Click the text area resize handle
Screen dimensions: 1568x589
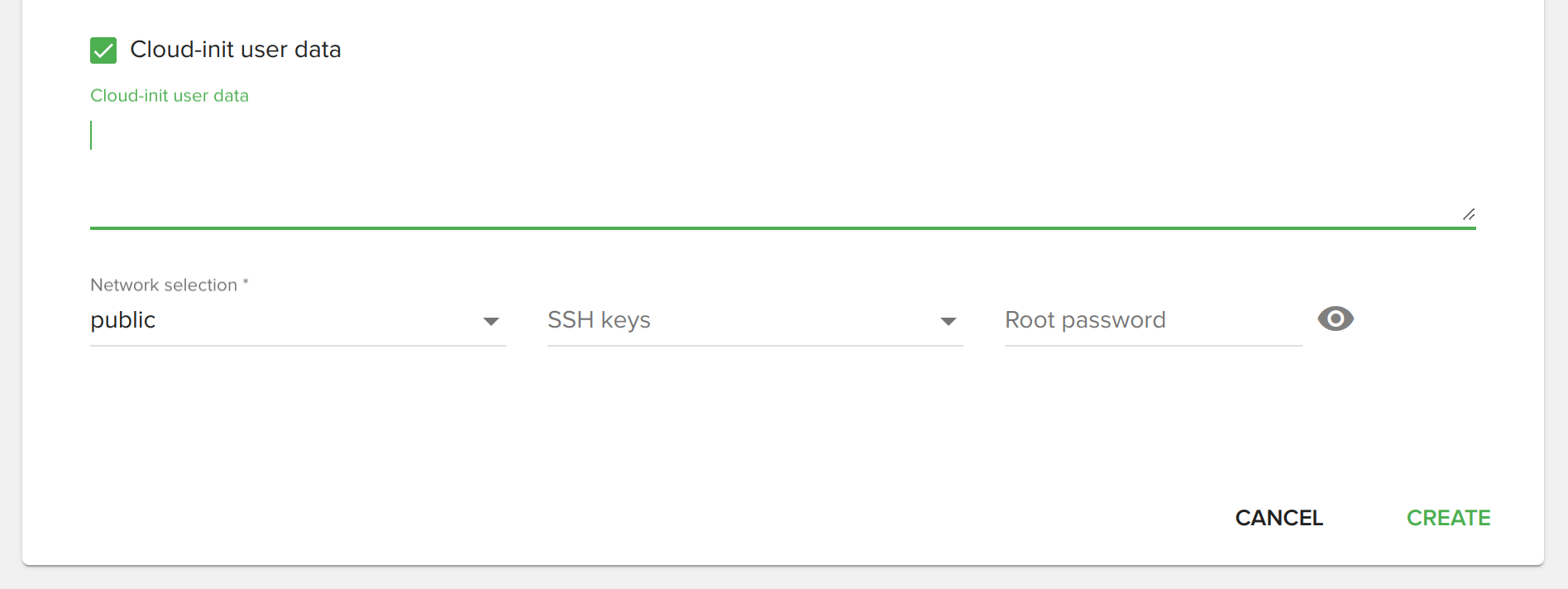click(x=1468, y=214)
